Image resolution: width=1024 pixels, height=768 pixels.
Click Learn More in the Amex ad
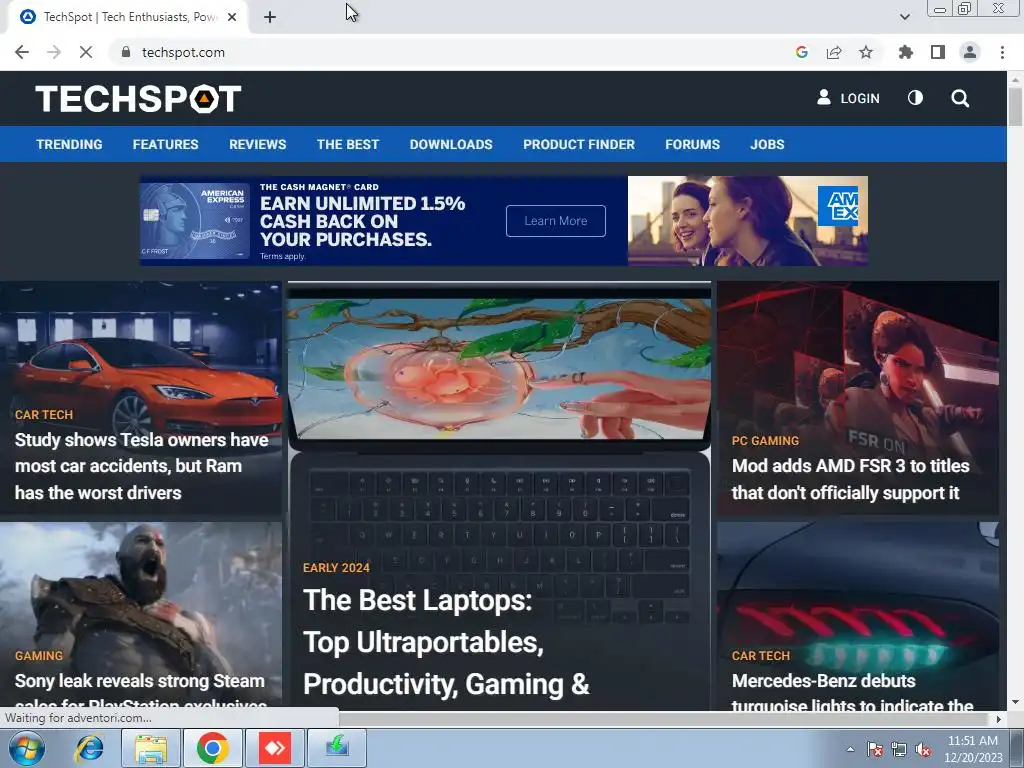pos(556,221)
